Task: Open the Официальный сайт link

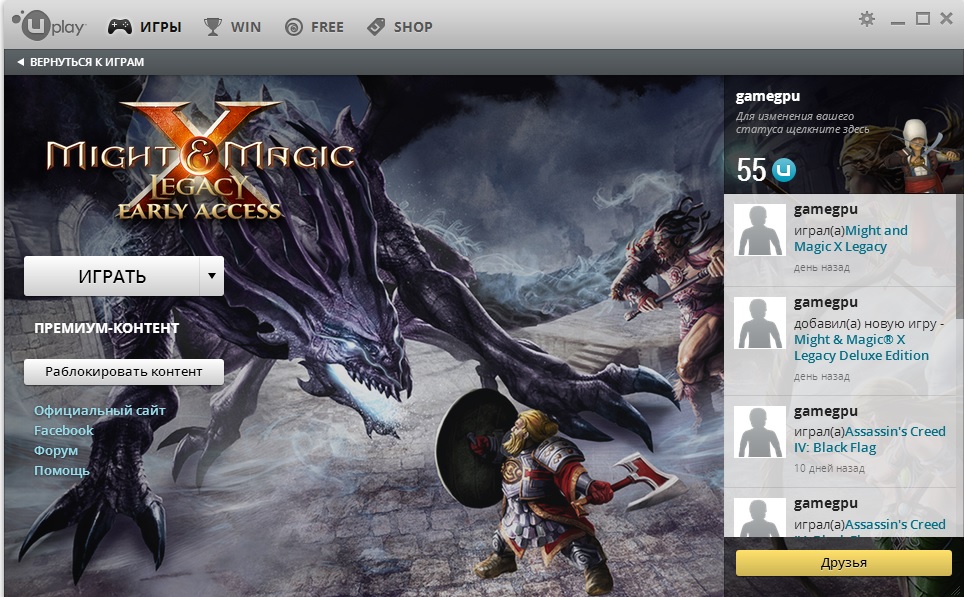Action: point(100,410)
